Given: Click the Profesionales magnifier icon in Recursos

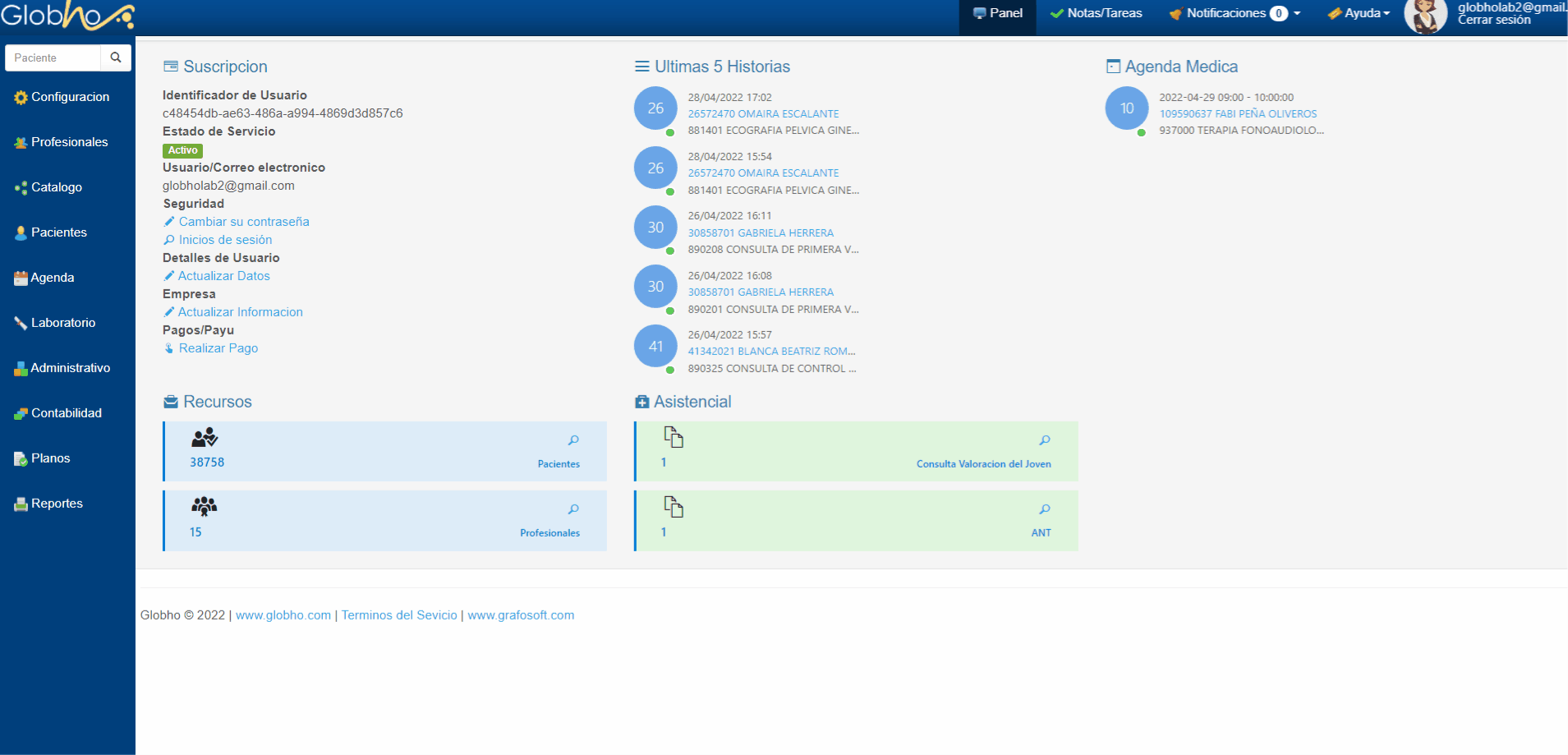Looking at the screenshot, I should coord(573,509).
